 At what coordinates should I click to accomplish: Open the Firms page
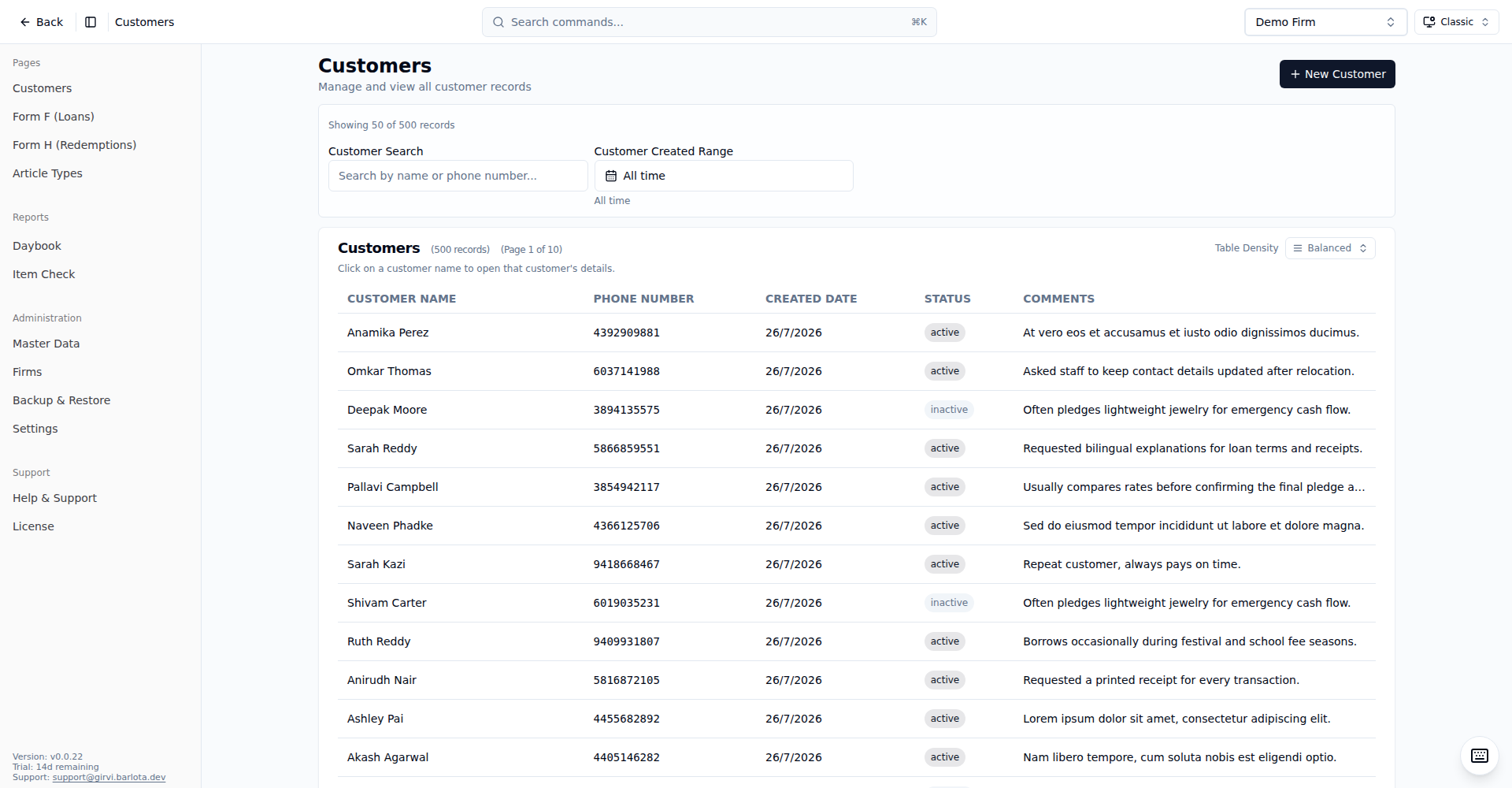coord(27,372)
